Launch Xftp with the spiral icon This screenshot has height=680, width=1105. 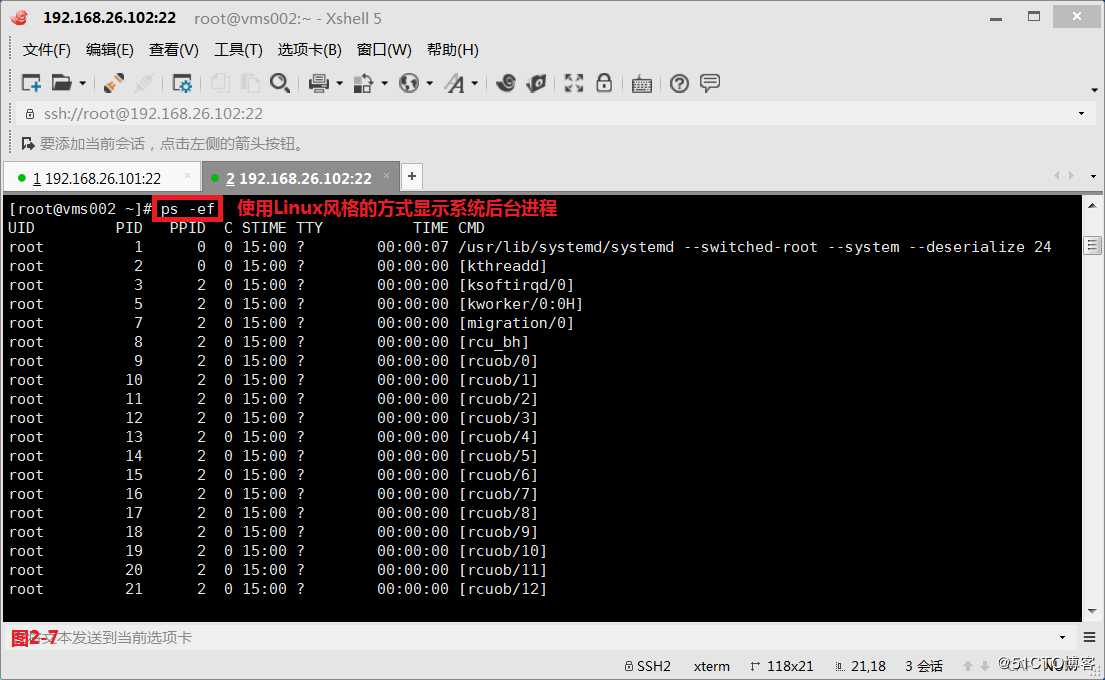(x=505, y=83)
